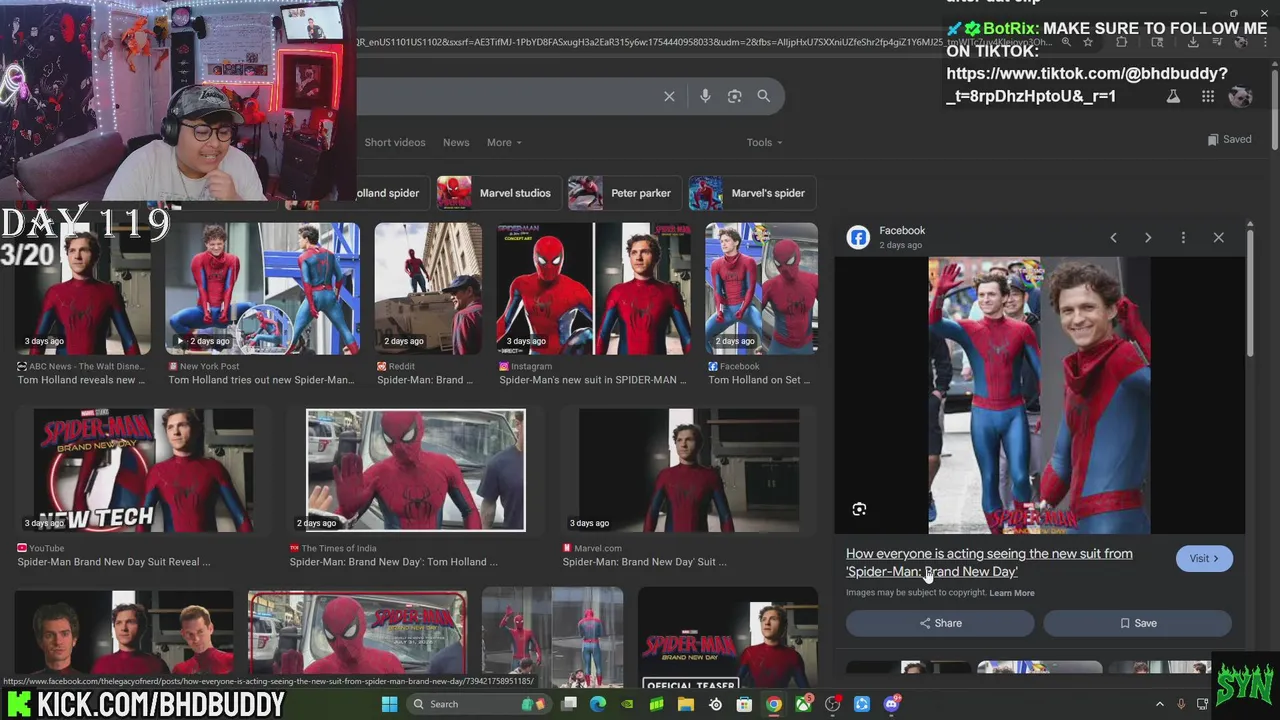Screen dimensions: 1280x720
Task: Click the zoom indicator in address bar
Action: 1066,42
